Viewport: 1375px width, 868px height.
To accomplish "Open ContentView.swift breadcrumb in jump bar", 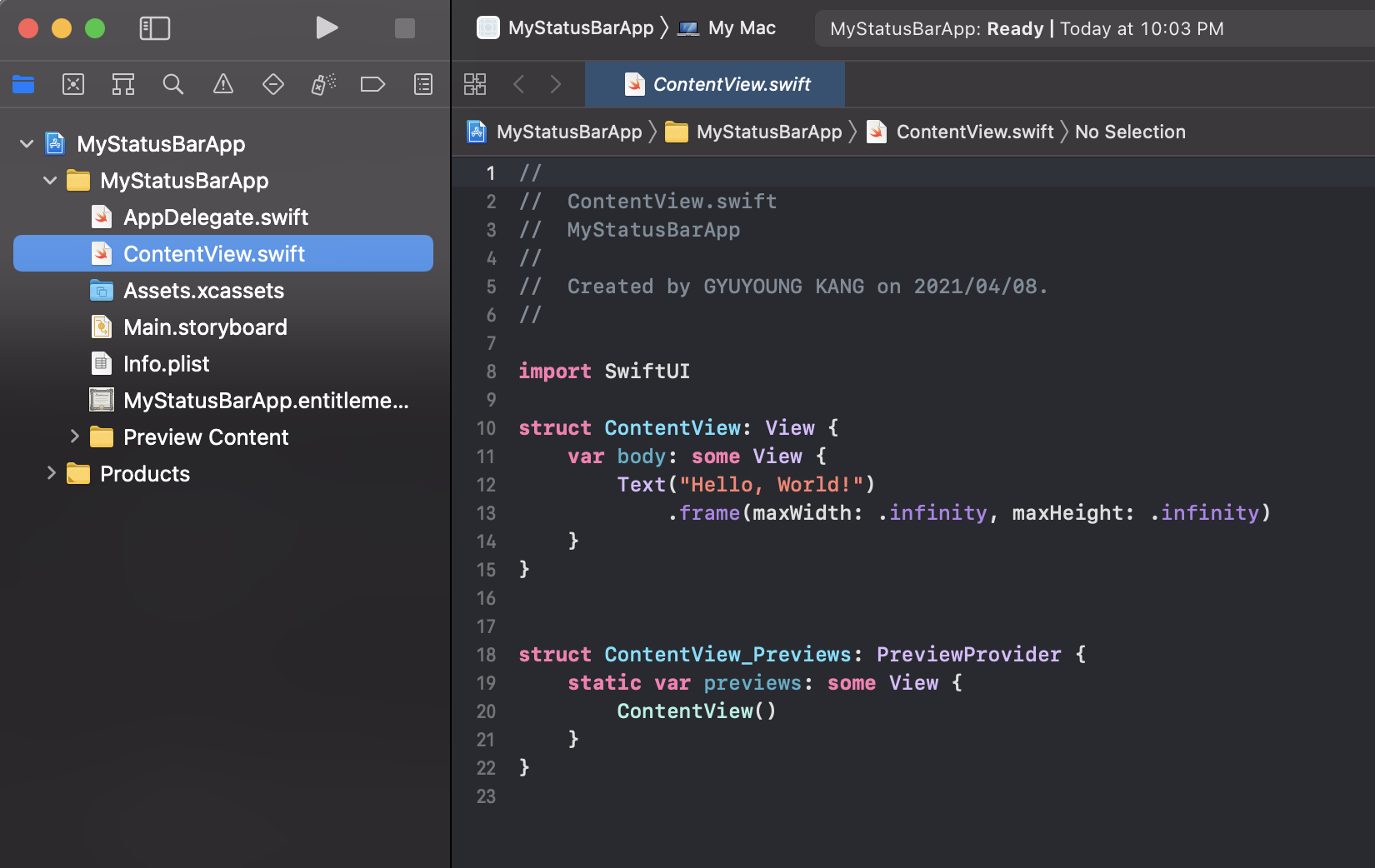I will (x=960, y=132).
